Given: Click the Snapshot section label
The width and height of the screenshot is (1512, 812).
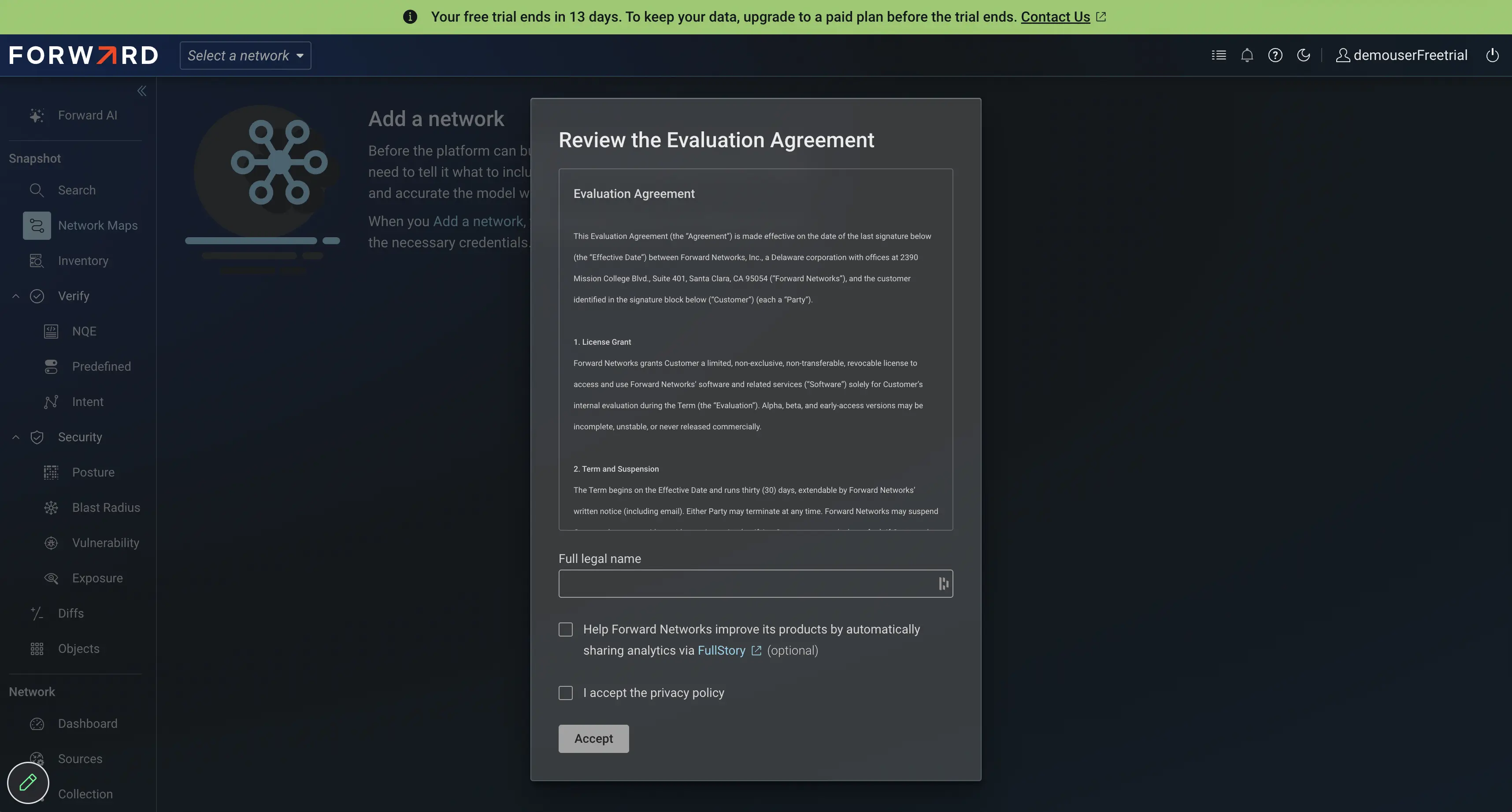Looking at the screenshot, I should click(35, 159).
